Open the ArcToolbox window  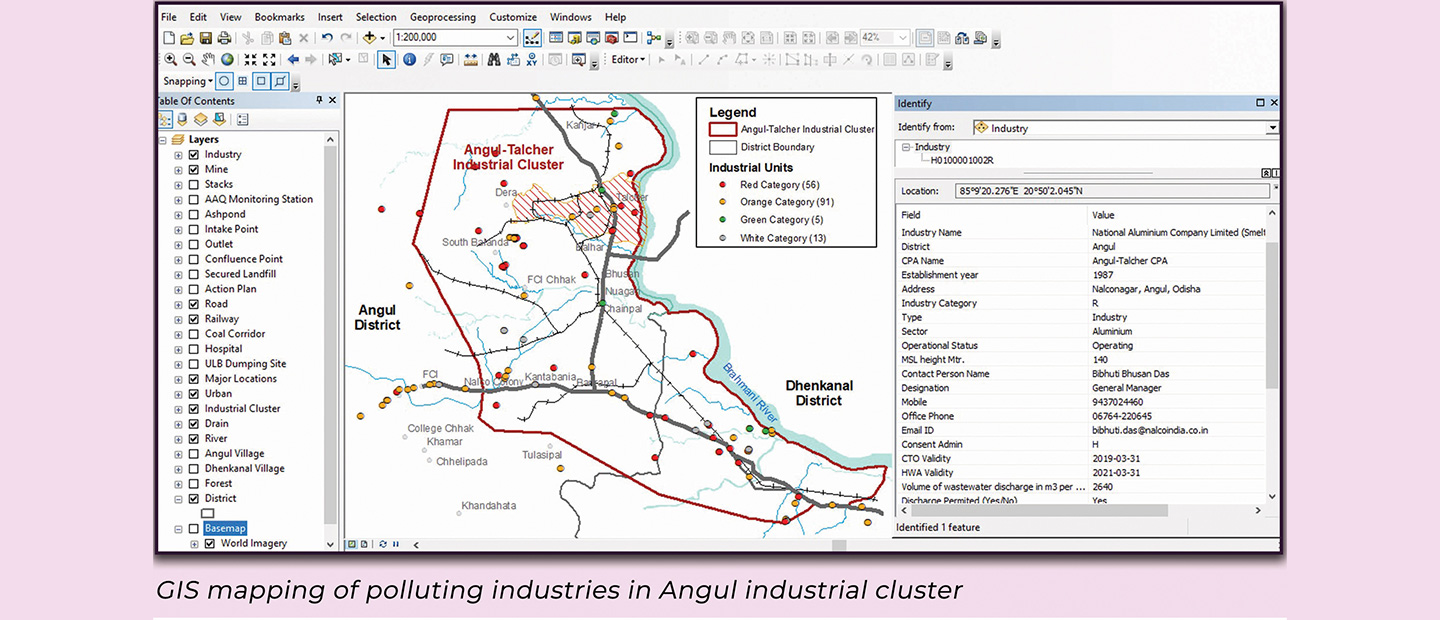coord(611,38)
